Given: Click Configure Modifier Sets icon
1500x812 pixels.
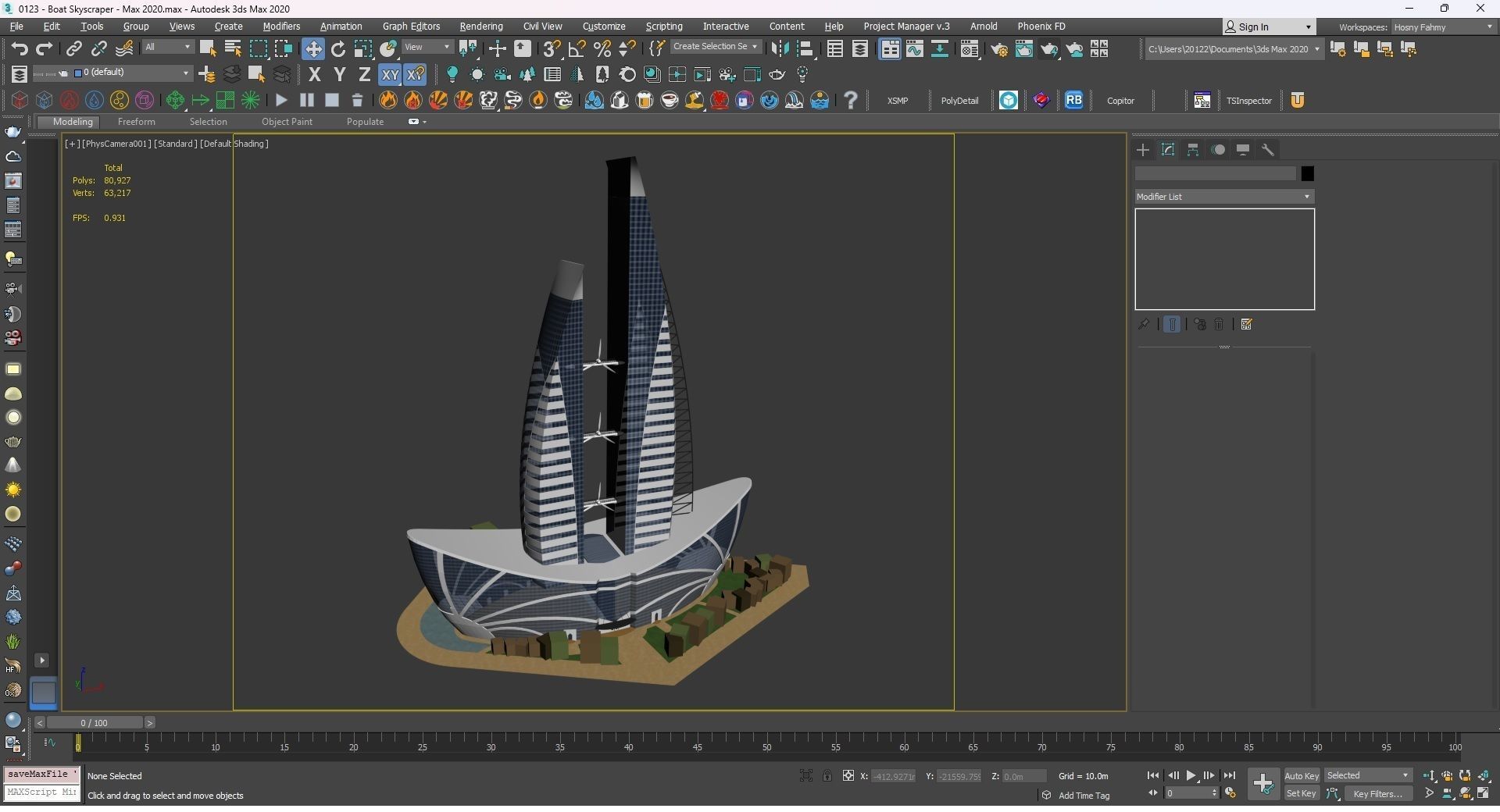Looking at the screenshot, I should click(x=1247, y=324).
